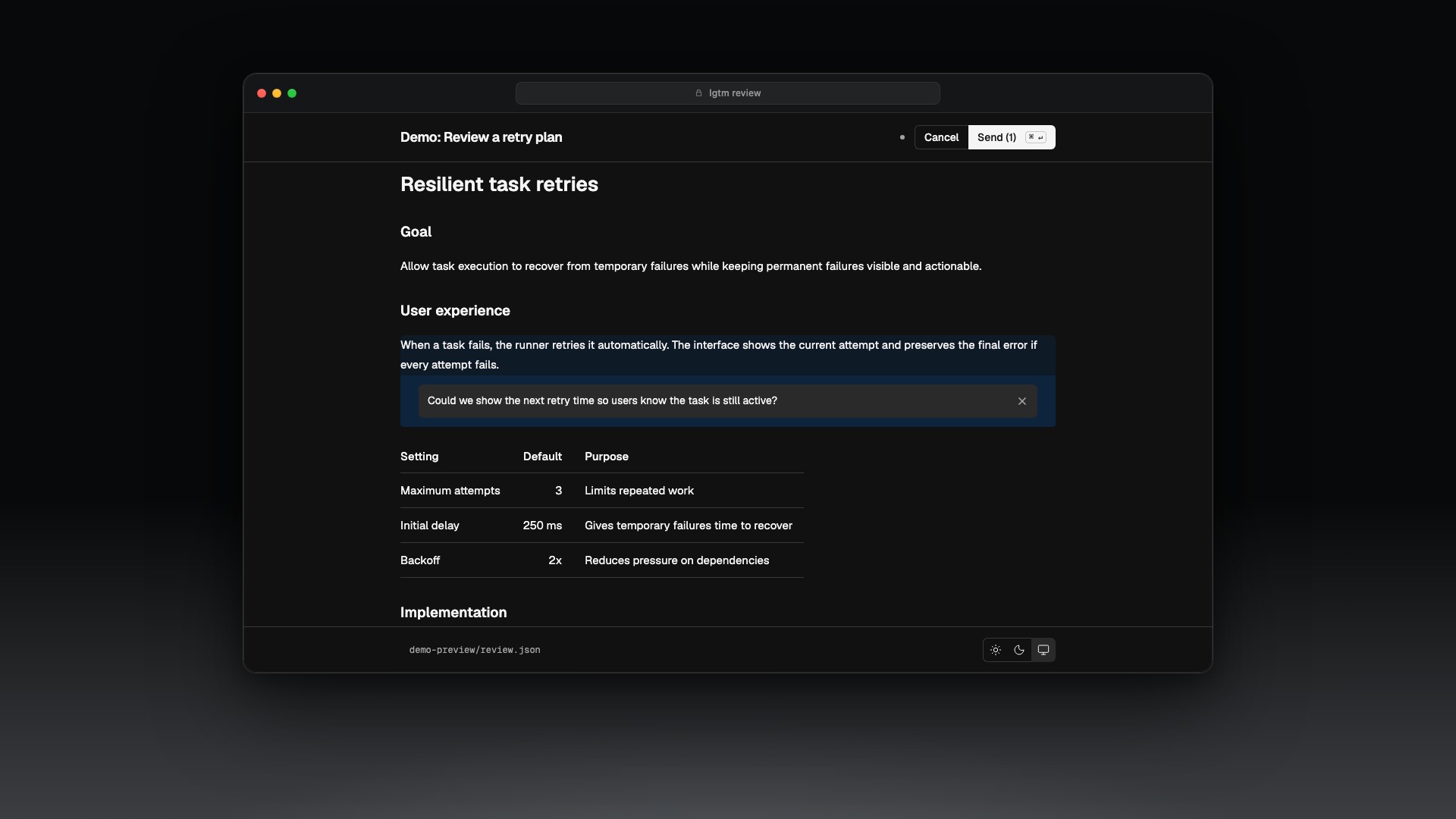Click 'Reduces pressure on dependencies' cell
This screenshot has height=819, width=1456.
pos(677,560)
